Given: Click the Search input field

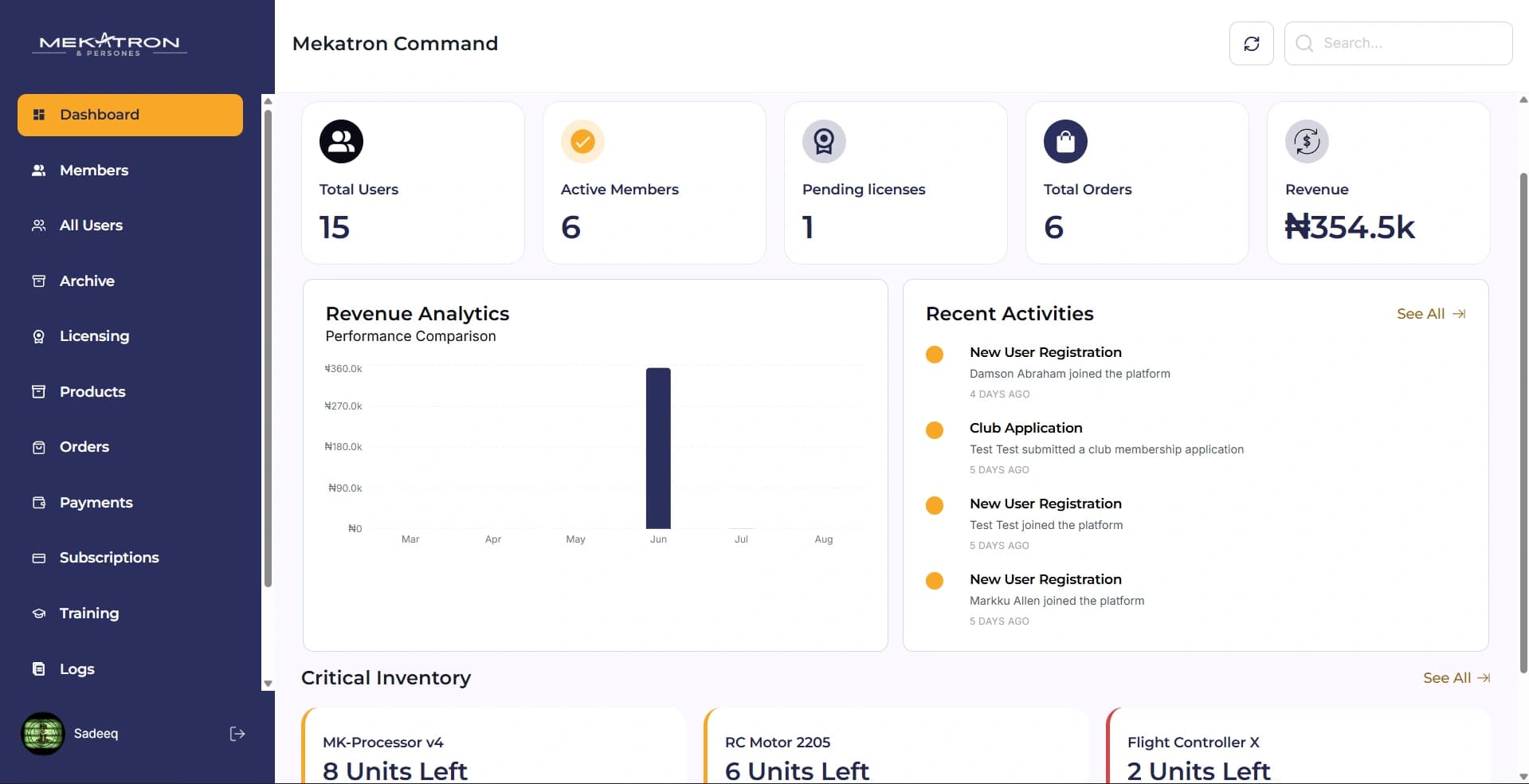Looking at the screenshot, I should pyautogui.click(x=1398, y=43).
